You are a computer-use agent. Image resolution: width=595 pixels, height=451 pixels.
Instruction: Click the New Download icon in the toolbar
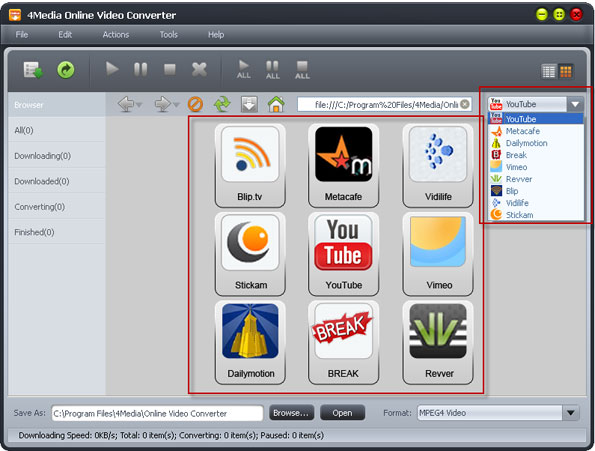(33, 70)
